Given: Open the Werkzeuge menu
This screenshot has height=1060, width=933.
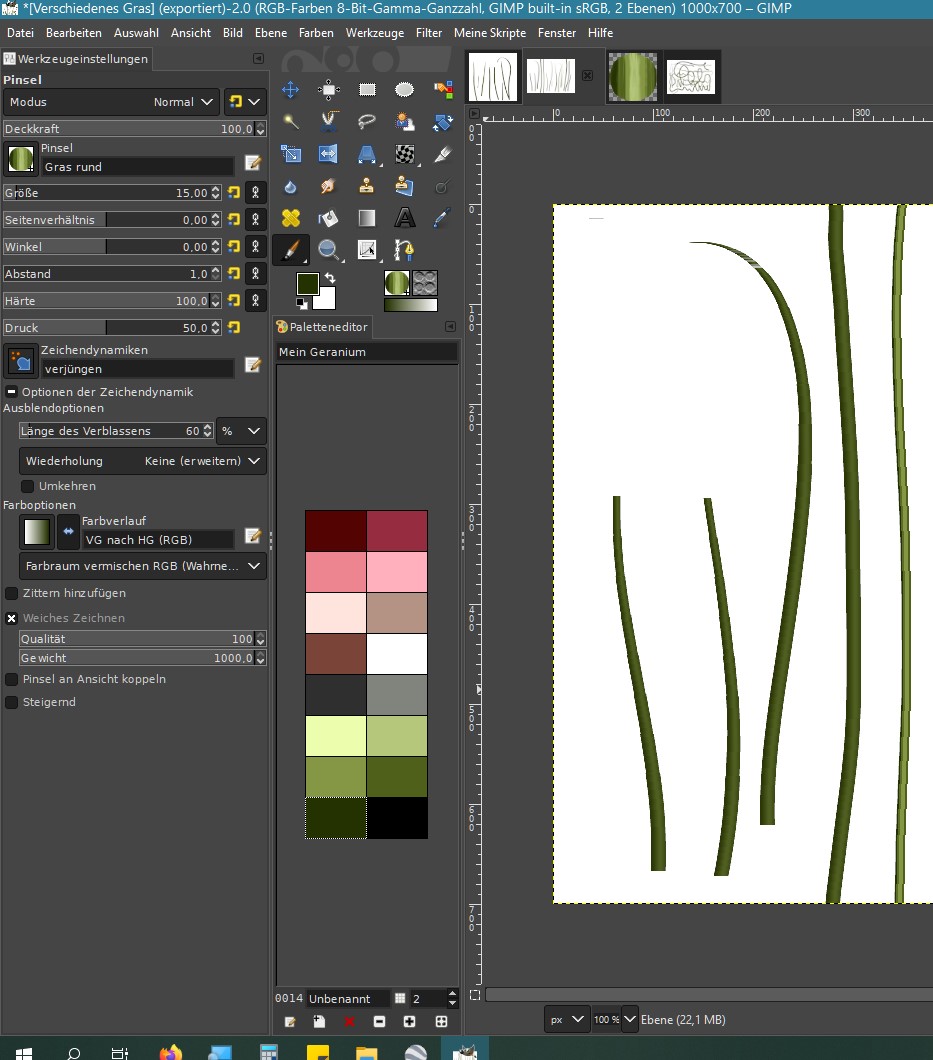Looking at the screenshot, I should click(x=375, y=33).
